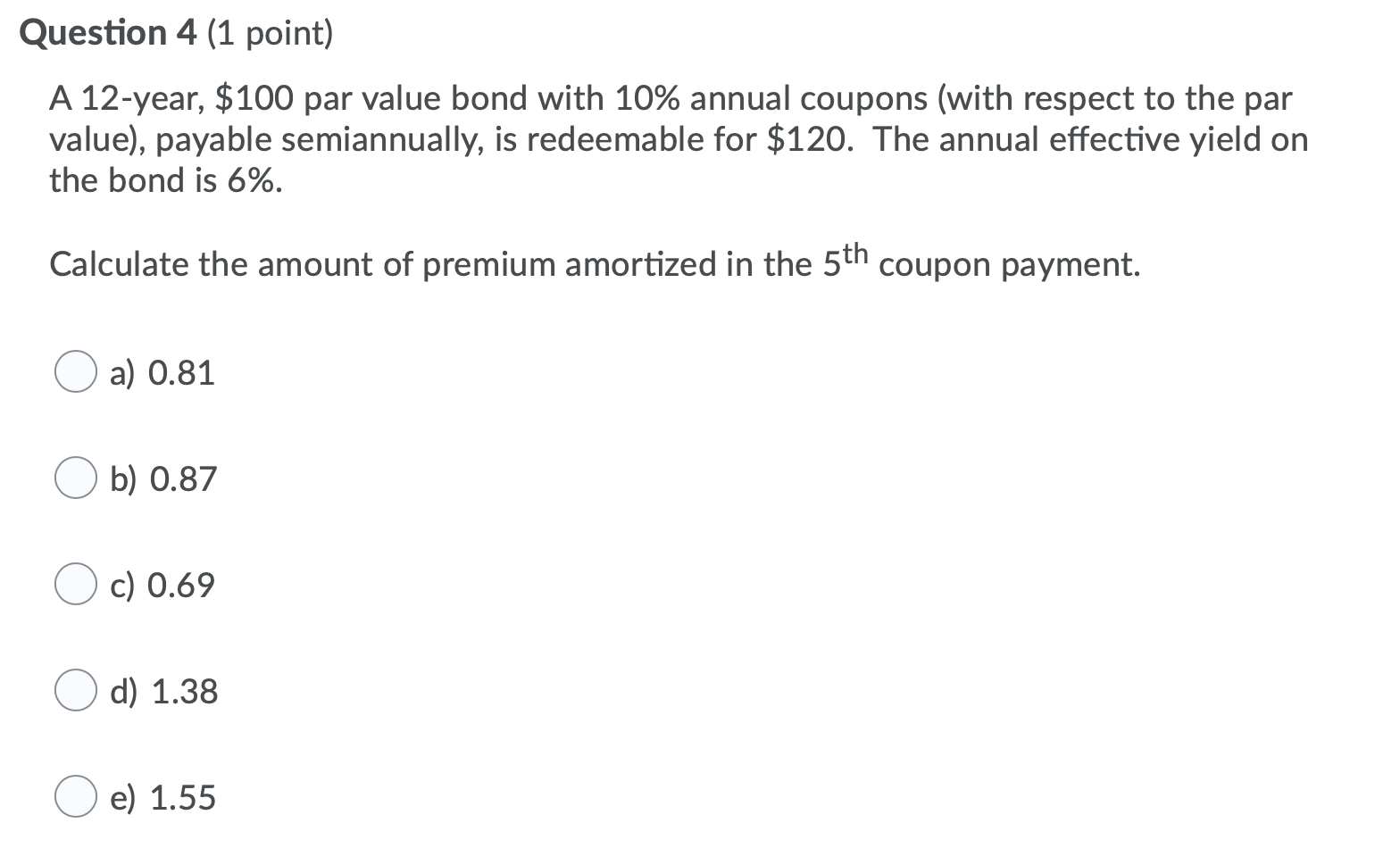Image resolution: width=1400 pixels, height=848 pixels.
Task: Click the radio circle beside 1.38
Action: (77, 691)
